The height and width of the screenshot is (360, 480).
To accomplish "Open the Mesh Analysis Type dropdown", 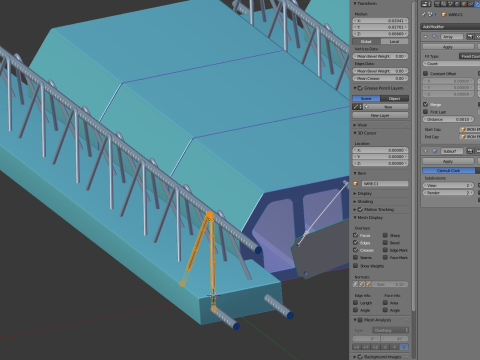I will tap(390, 330).
